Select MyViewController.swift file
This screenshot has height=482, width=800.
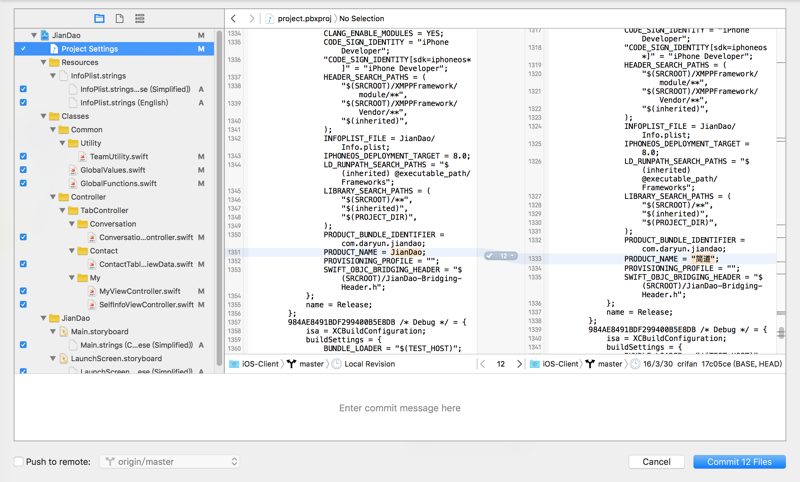[x=139, y=291]
